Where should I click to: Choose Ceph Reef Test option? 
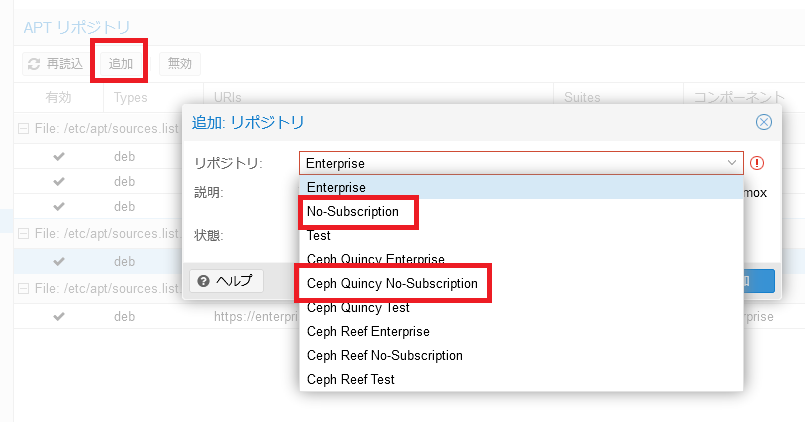pos(521,379)
